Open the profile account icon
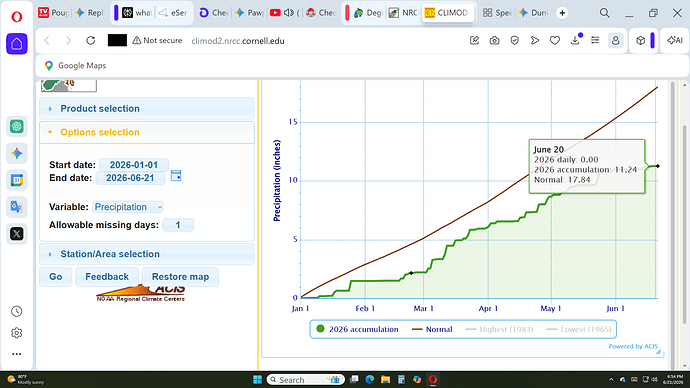The width and height of the screenshot is (690, 388). [x=616, y=40]
